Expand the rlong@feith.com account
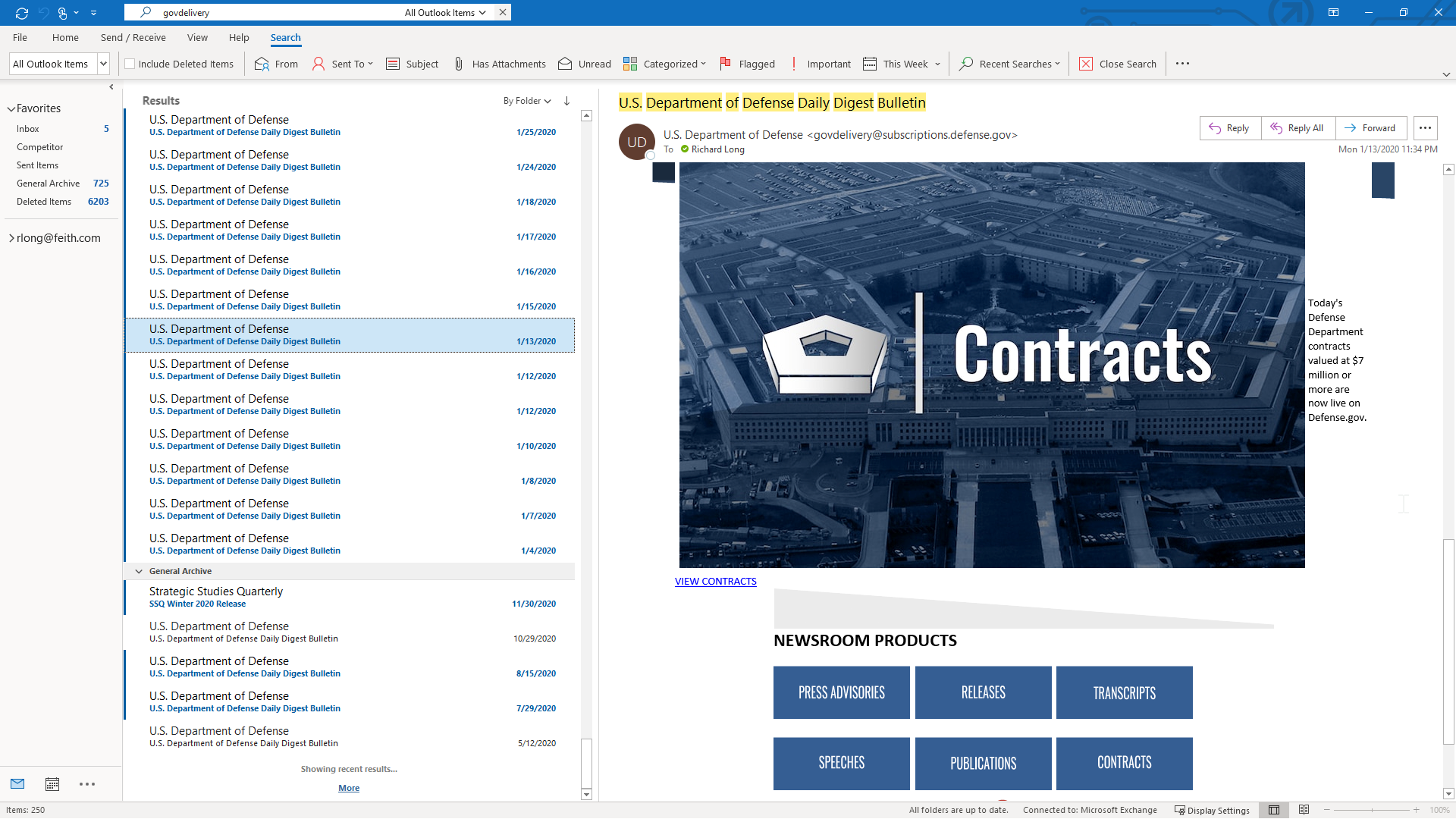The image size is (1456, 819). [11, 238]
